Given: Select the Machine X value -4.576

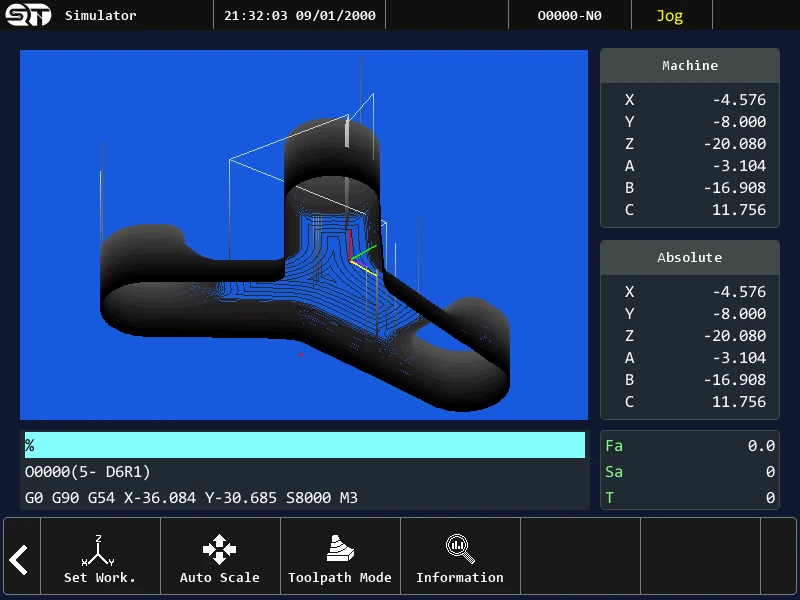Looking at the screenshot, I should click(739, 99).
